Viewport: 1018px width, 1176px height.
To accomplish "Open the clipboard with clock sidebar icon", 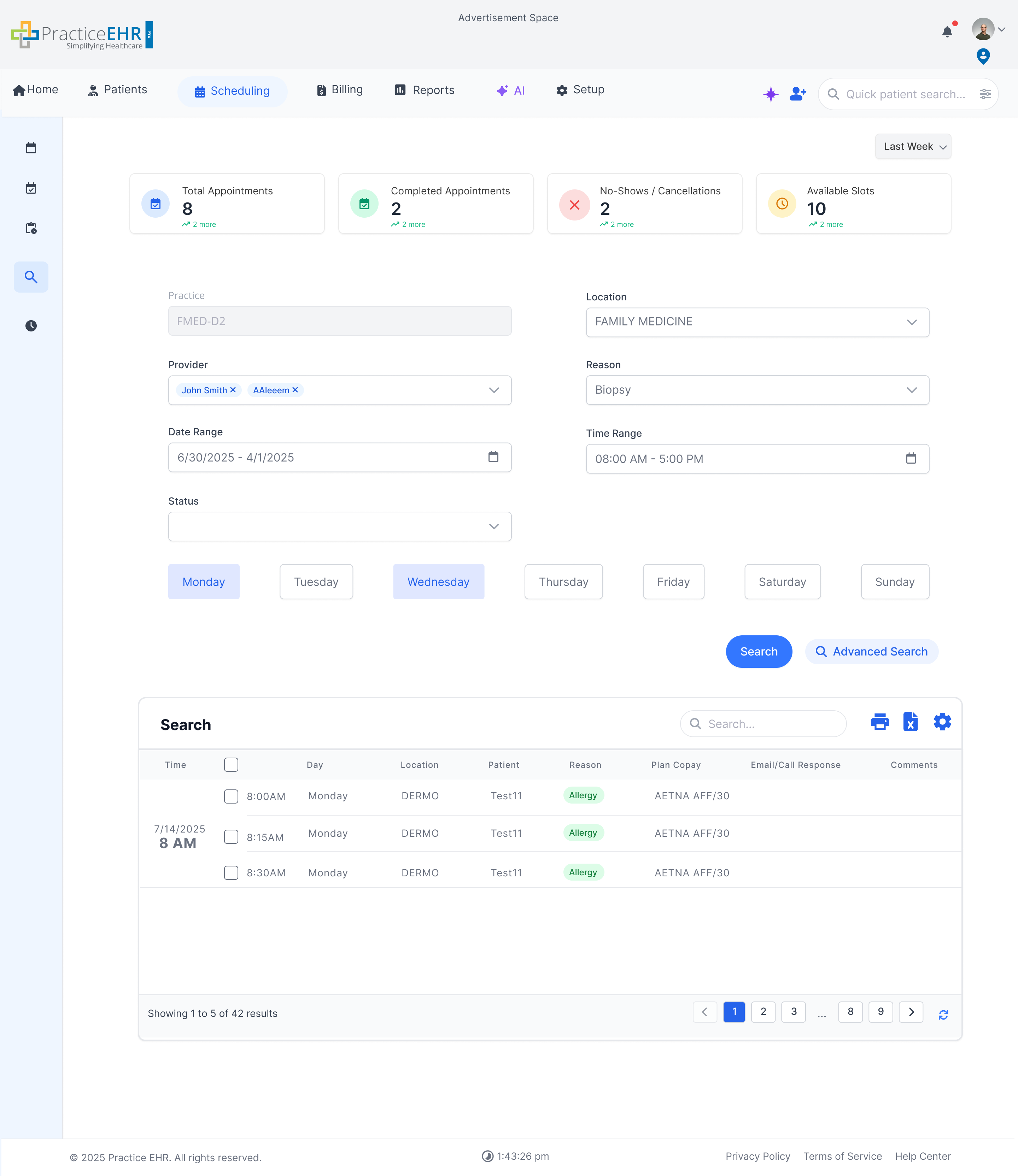I will pos(31,228).
